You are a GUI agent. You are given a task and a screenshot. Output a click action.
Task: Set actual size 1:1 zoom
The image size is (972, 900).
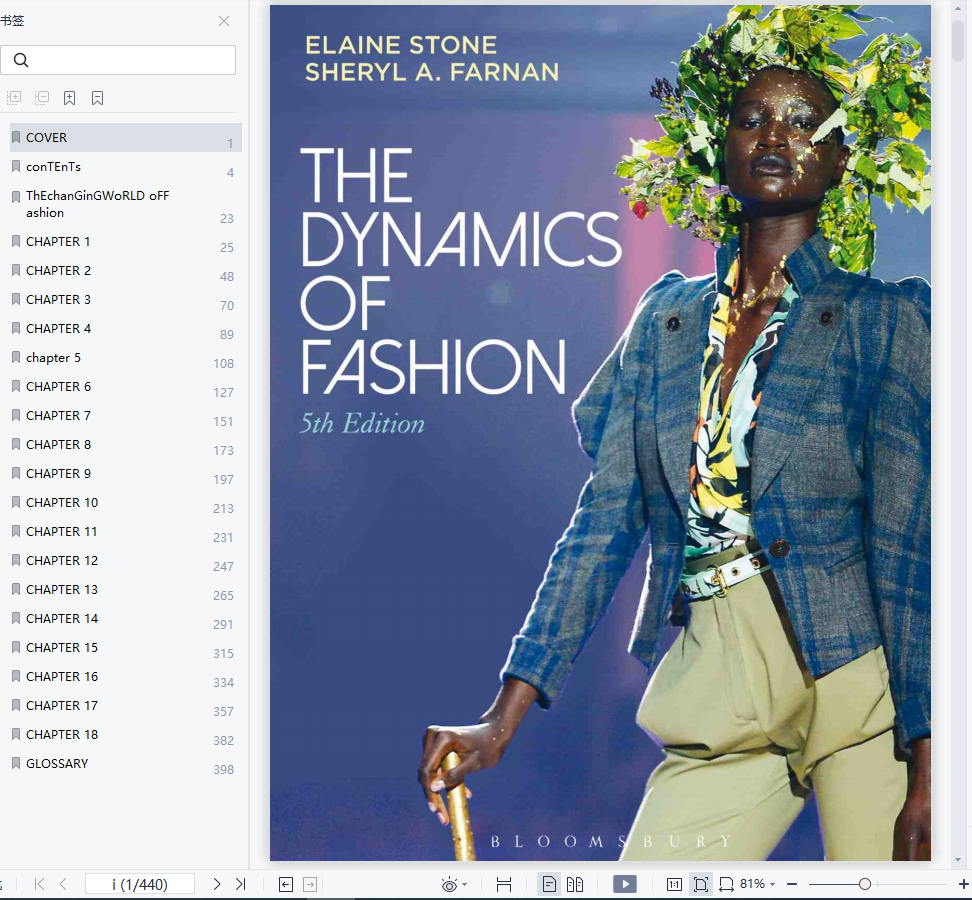tap(674, 885)
